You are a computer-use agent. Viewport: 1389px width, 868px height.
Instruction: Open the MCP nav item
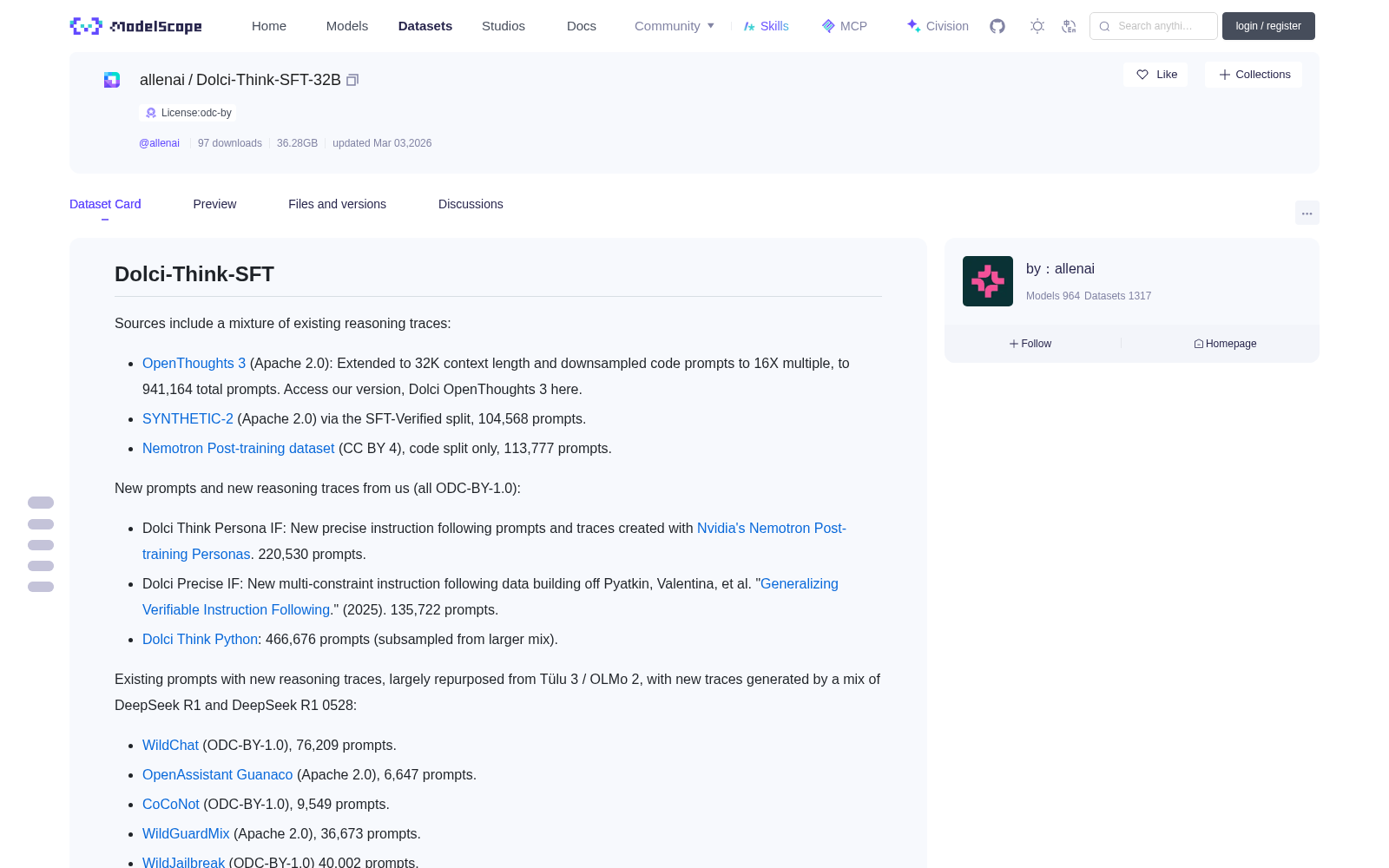tap(845, 26)
